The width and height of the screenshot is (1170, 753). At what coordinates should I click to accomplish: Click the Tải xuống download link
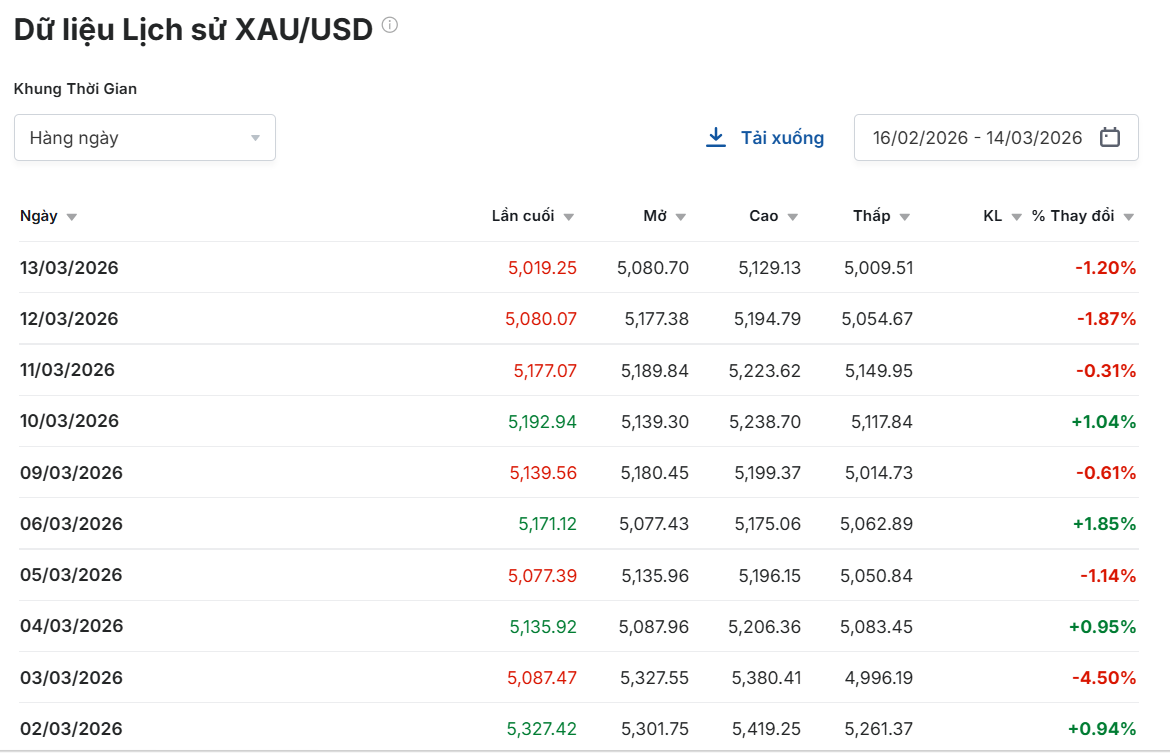click(782, 138)
